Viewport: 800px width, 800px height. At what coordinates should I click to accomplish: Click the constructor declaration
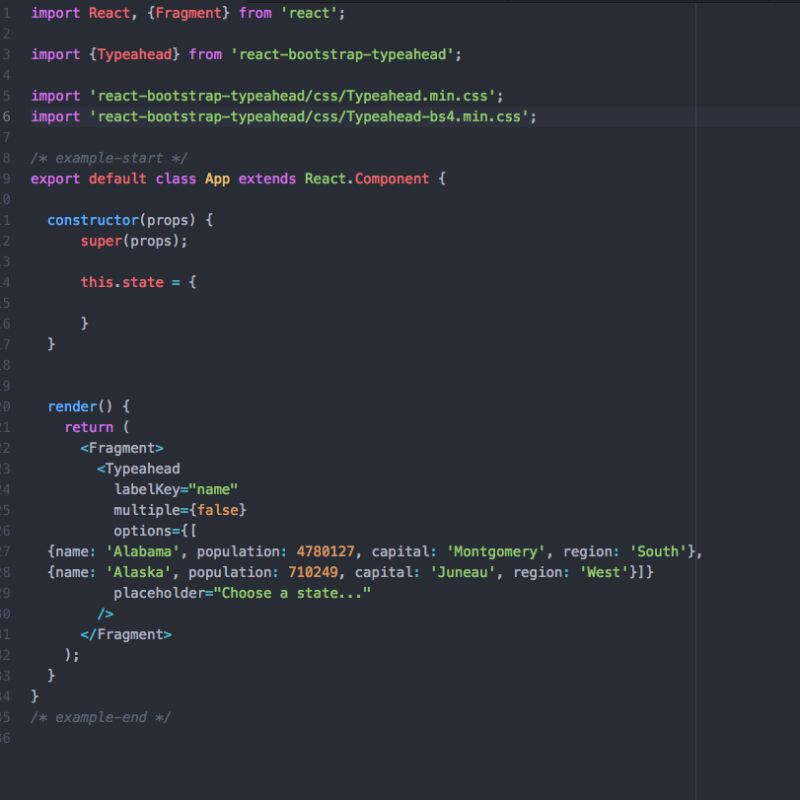point(94,219)
